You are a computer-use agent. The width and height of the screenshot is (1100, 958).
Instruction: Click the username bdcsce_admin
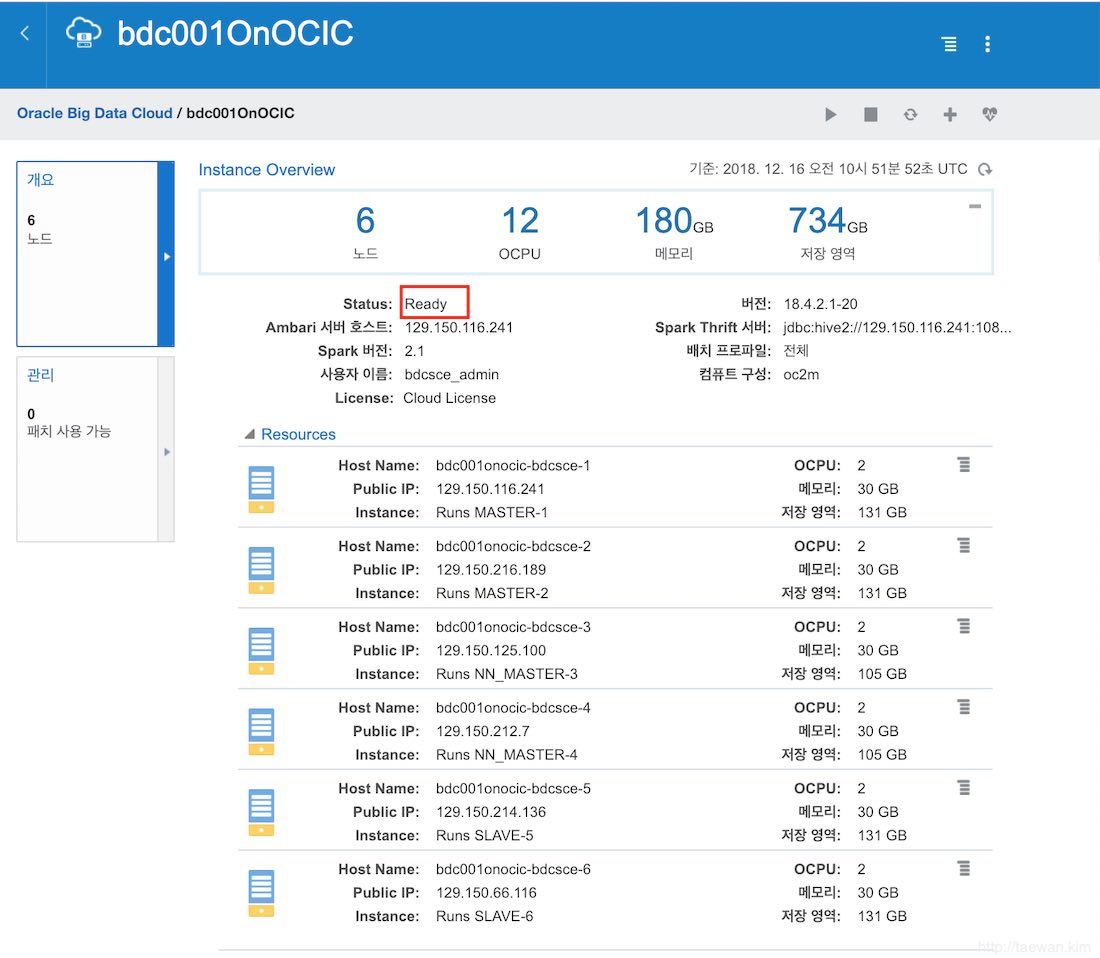[x=452, y=375]
